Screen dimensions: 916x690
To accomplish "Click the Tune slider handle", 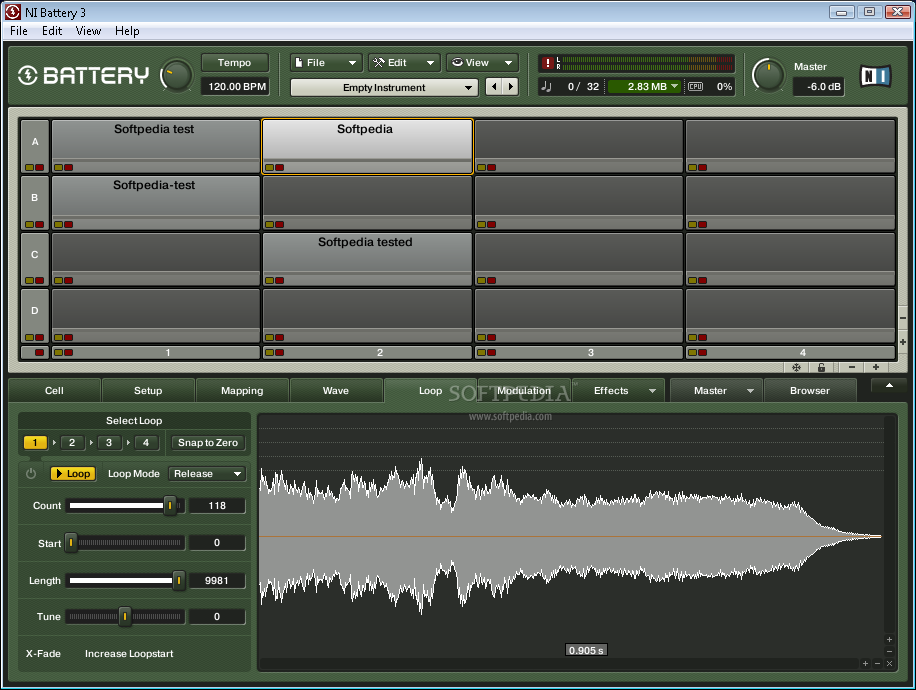I will [x=124, y=616].
